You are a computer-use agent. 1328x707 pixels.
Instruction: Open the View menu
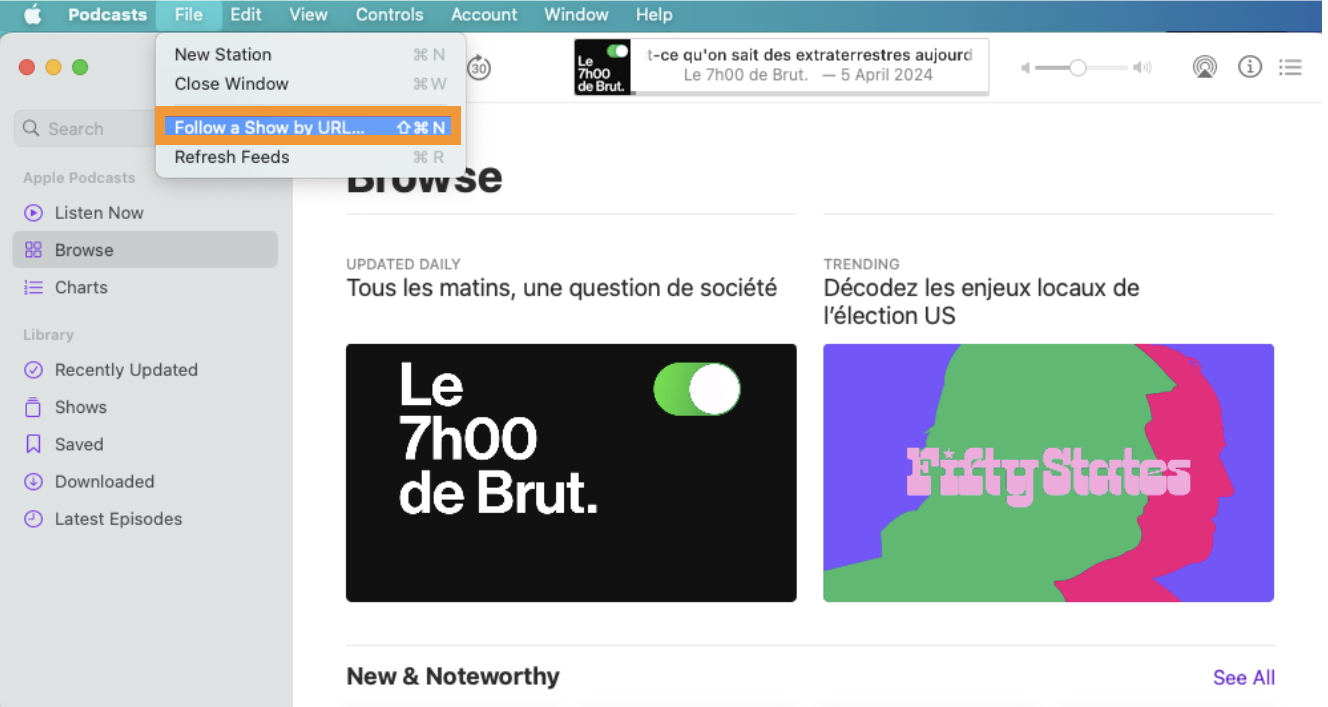[308, 14]
